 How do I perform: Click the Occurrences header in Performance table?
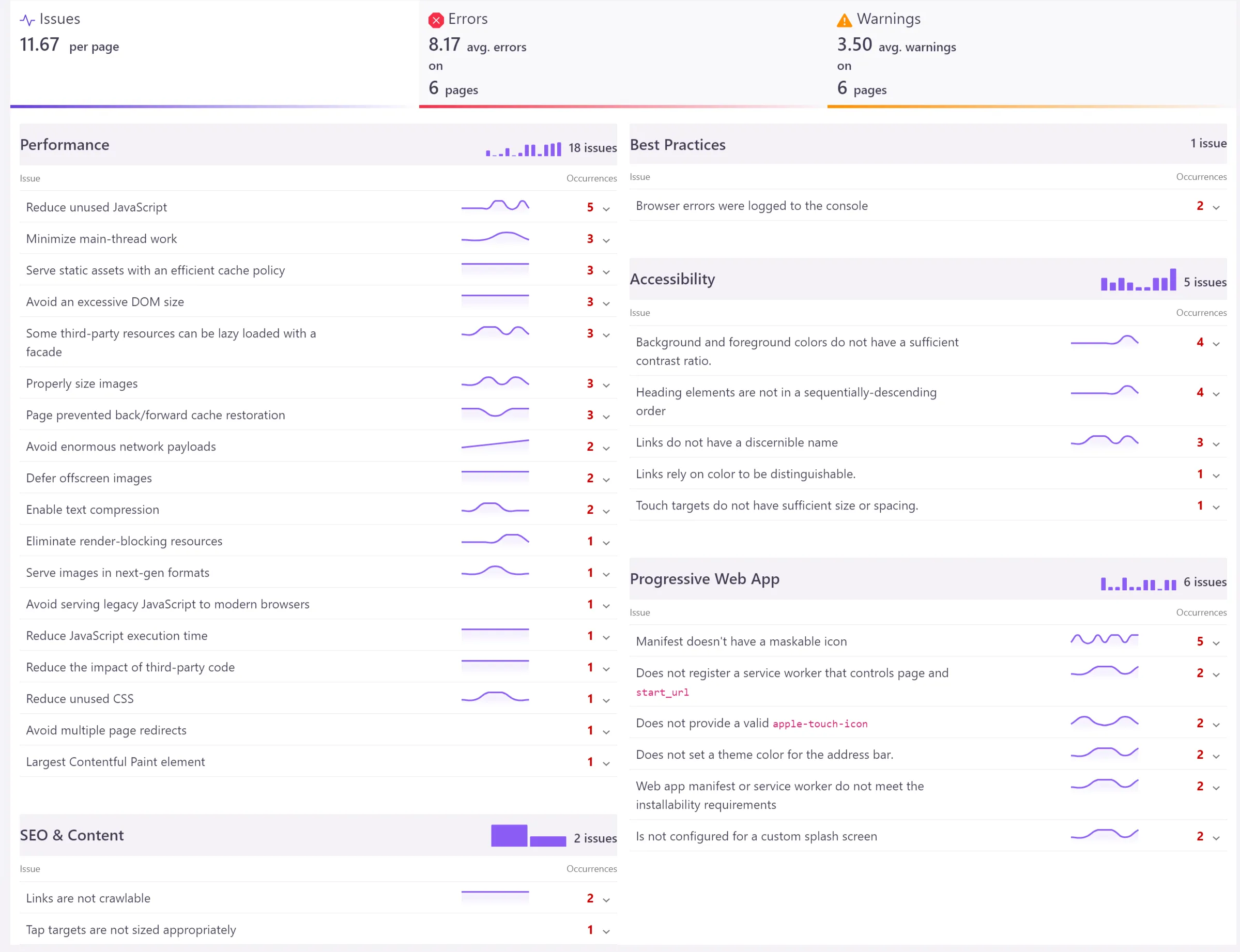(591, 178)
